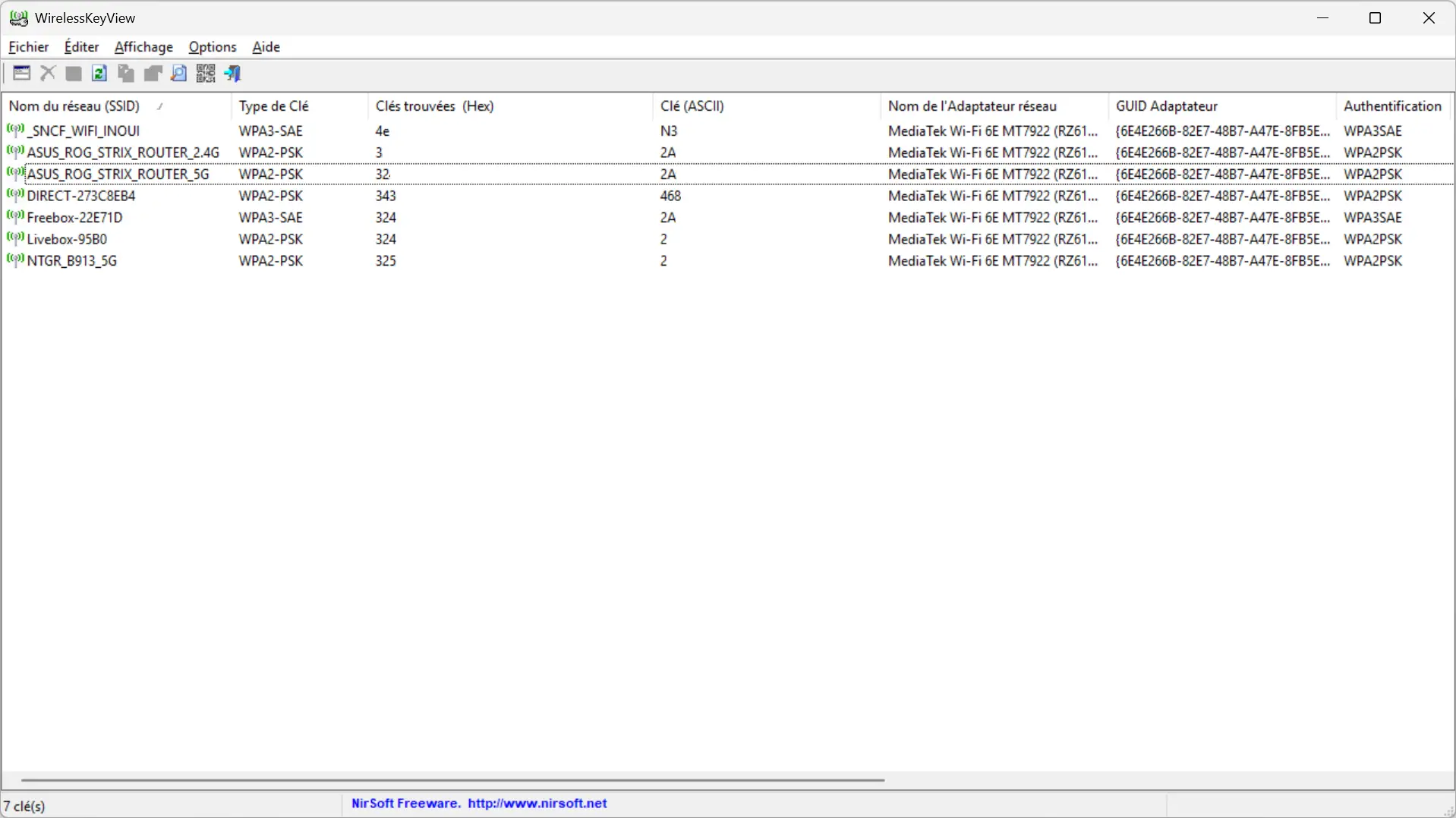Show QR code toolbar icon
This screenshot has width=1456, height=818.
(x=206, y=74)
